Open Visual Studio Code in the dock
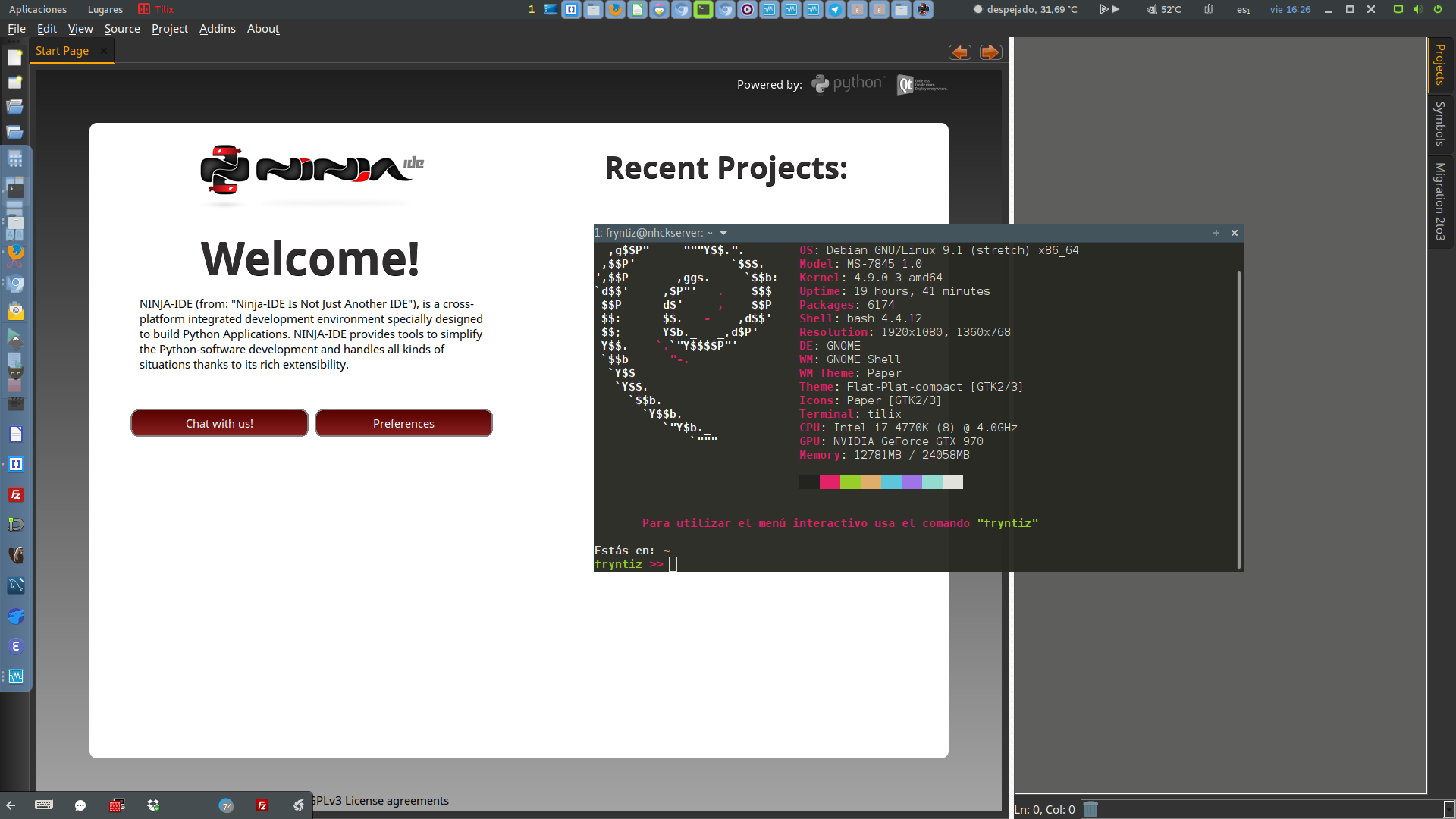 15,464
